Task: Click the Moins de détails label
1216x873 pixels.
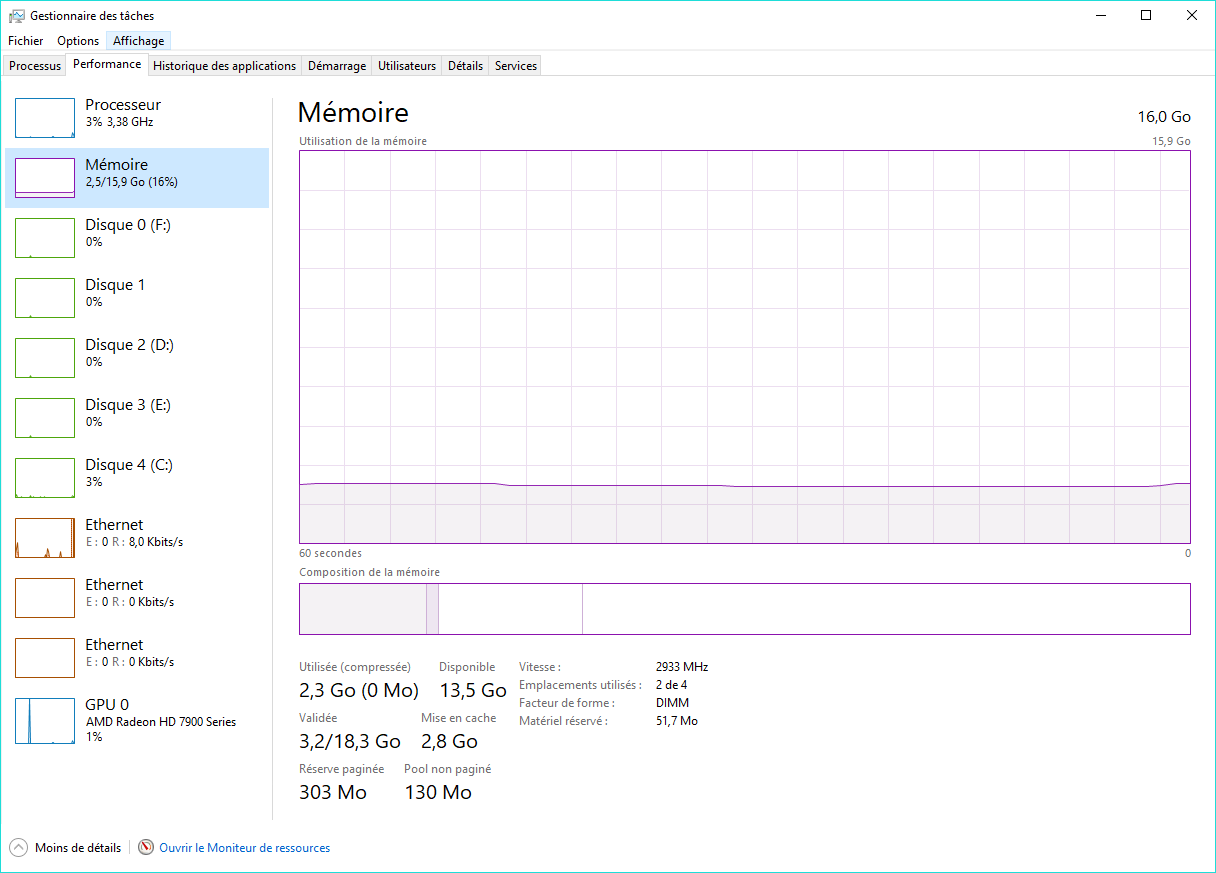Action: [x=78, y=848]
